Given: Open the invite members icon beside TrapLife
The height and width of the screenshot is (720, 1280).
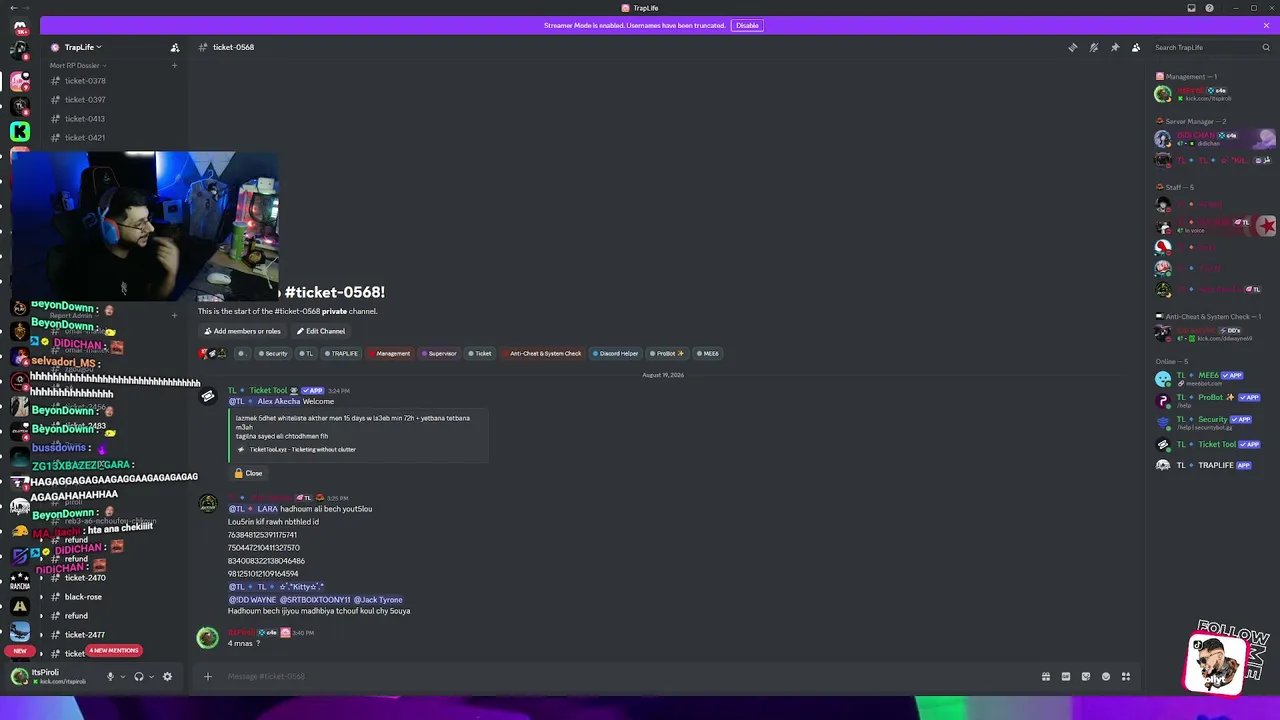Looking at the screenshot, I should coord(175,47).
